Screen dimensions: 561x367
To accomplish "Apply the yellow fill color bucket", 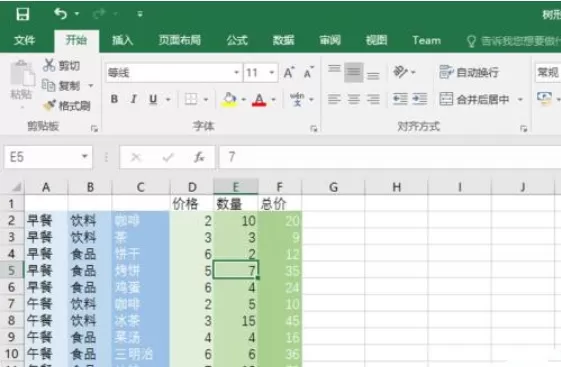I will pos(230,99).
